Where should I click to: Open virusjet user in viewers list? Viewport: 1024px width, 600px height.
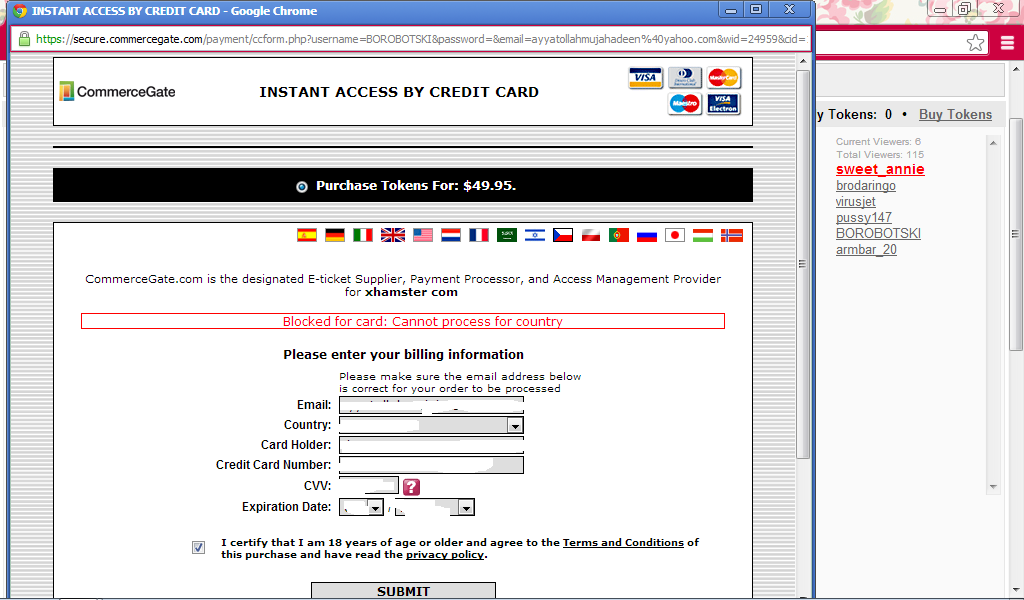coord(856,202)
